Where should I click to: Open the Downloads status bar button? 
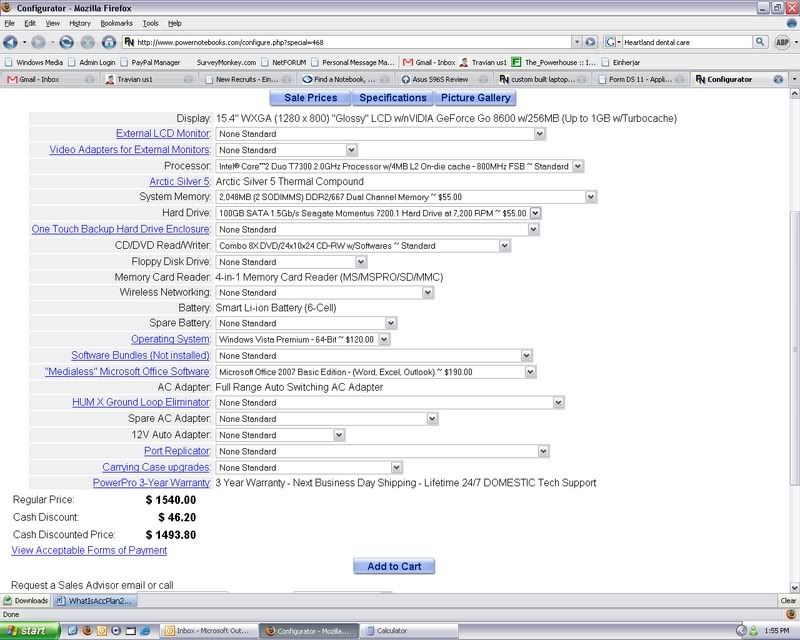[26, 601]
